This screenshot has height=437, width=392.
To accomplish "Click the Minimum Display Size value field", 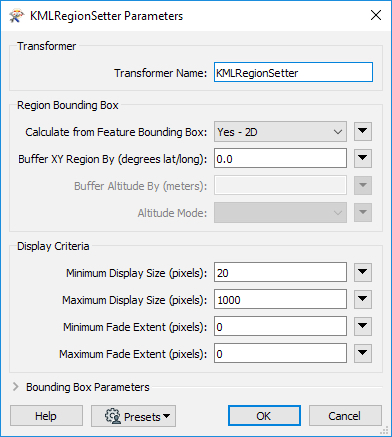I will tap(280, 273).
